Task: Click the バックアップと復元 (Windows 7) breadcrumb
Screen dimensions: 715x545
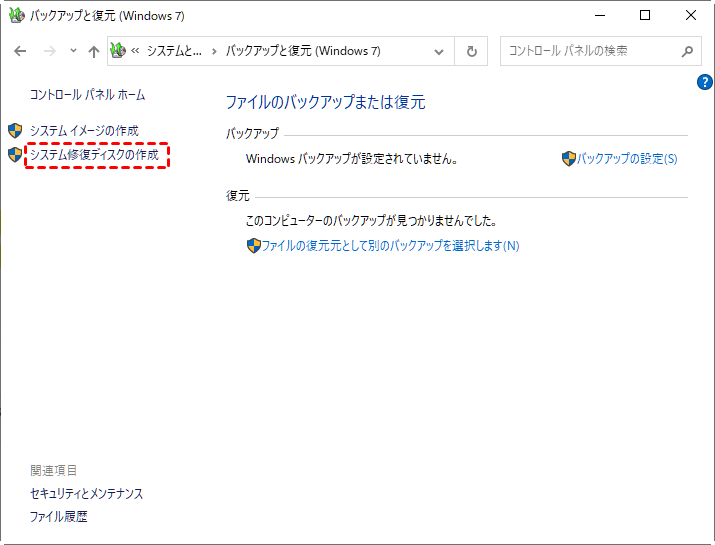Action: (x=303, y=51)
